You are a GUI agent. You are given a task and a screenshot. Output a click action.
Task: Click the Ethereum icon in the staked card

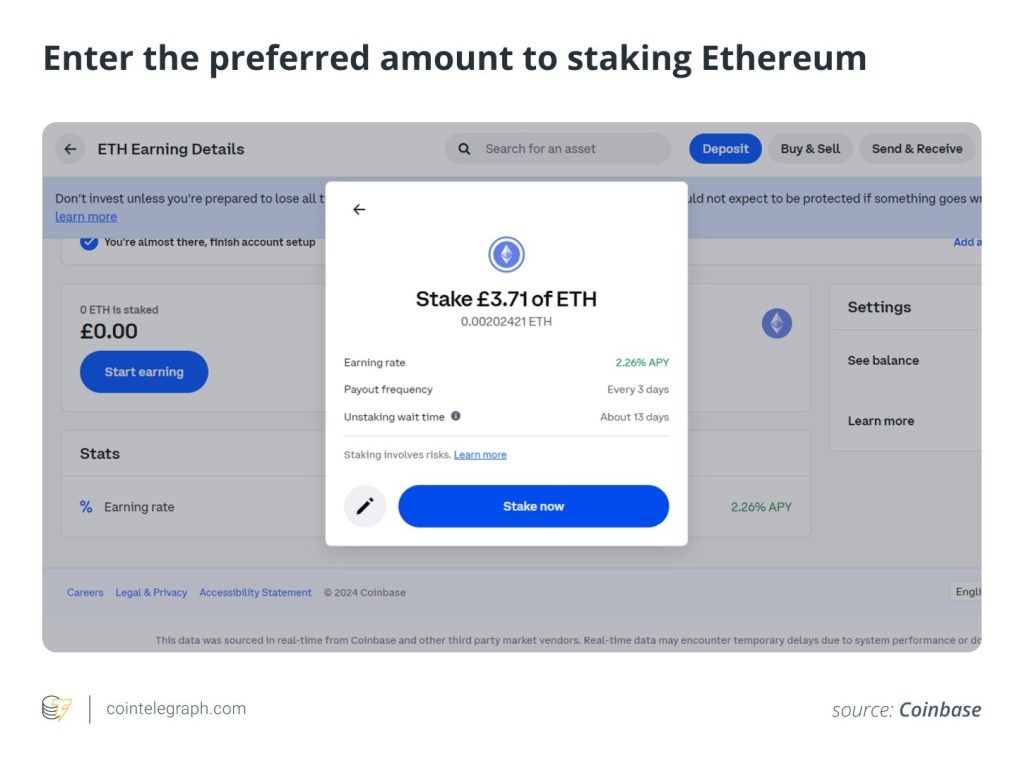pos(777,323)
